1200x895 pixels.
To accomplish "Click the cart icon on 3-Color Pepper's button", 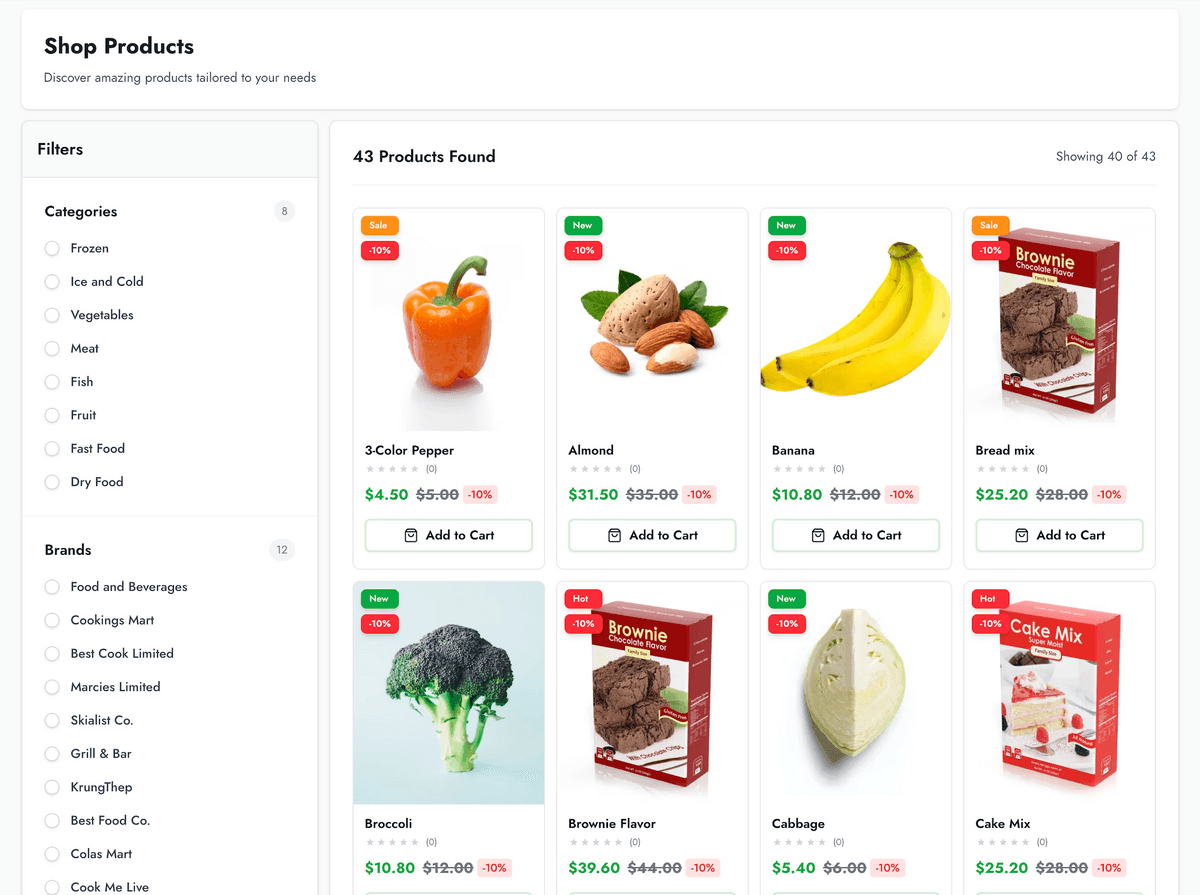I will 411,536.
